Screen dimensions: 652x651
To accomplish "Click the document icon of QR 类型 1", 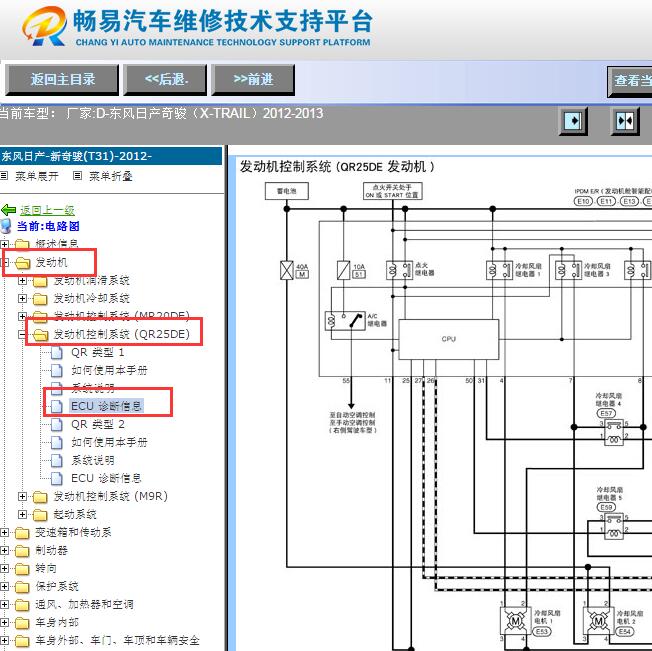I will coord(57,353).
